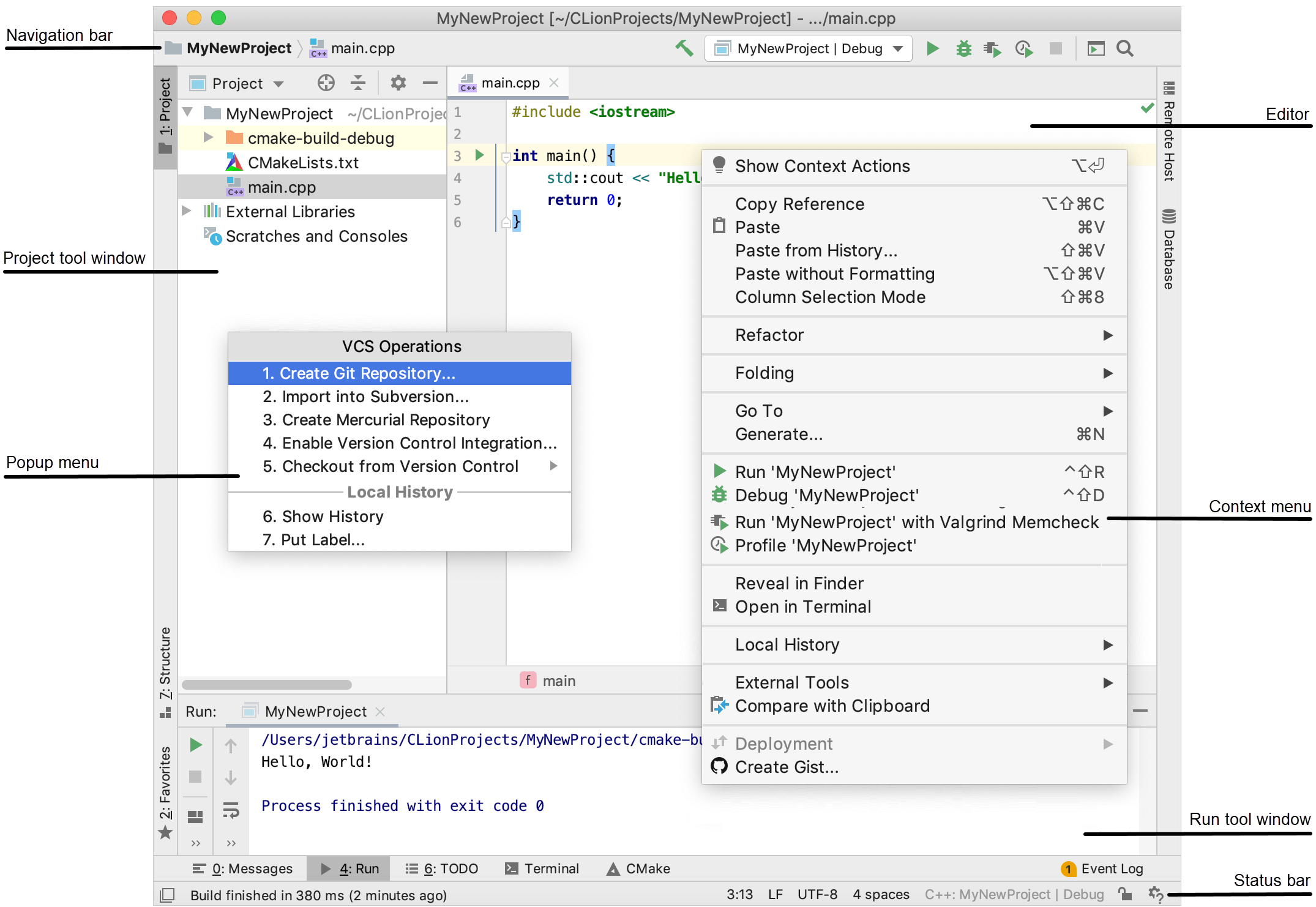The image size is (1316, 907).
Task: Run the app with the green play toolbar icon
Action: 932,48
